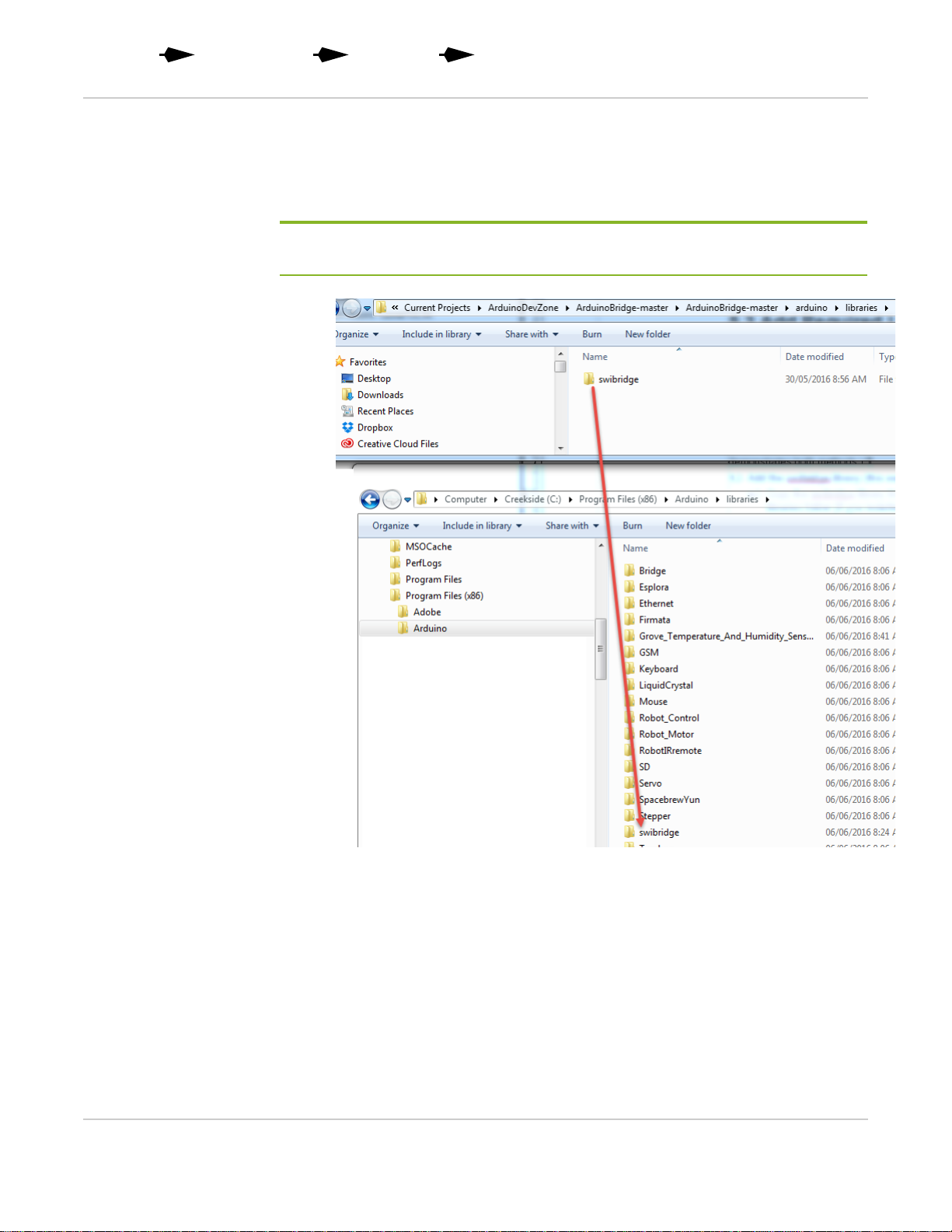Viewport: 952px width, 1232px height.
Task: Sort by Date modified in bottom window
Action: pos(855,548)
